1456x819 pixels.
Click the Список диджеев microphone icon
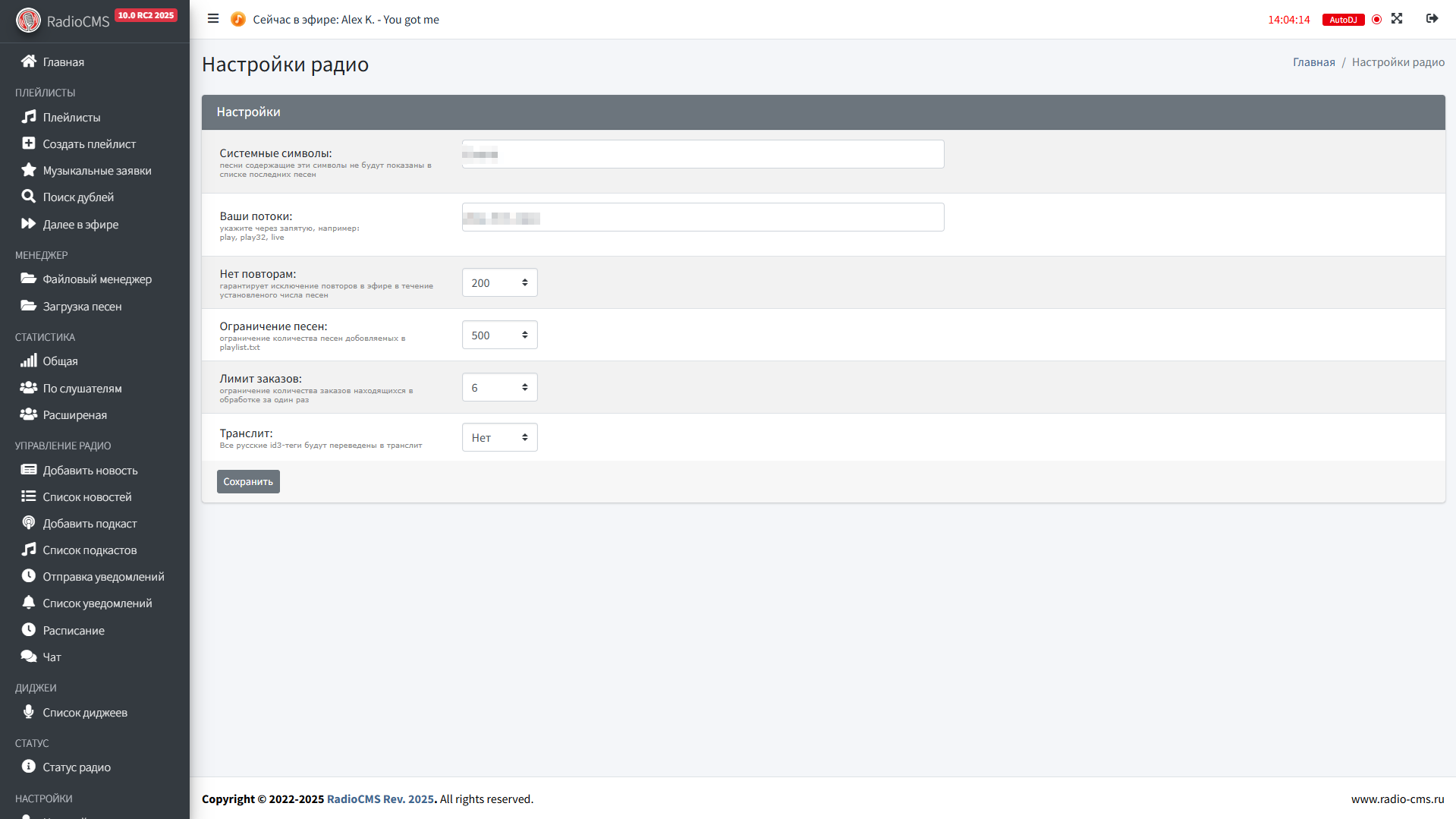tap(29, 712)
